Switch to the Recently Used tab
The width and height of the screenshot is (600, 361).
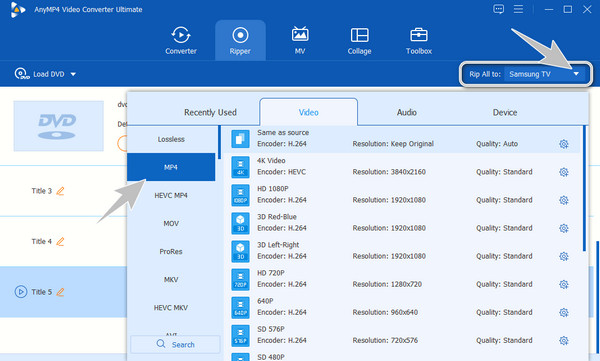(210, 112)
